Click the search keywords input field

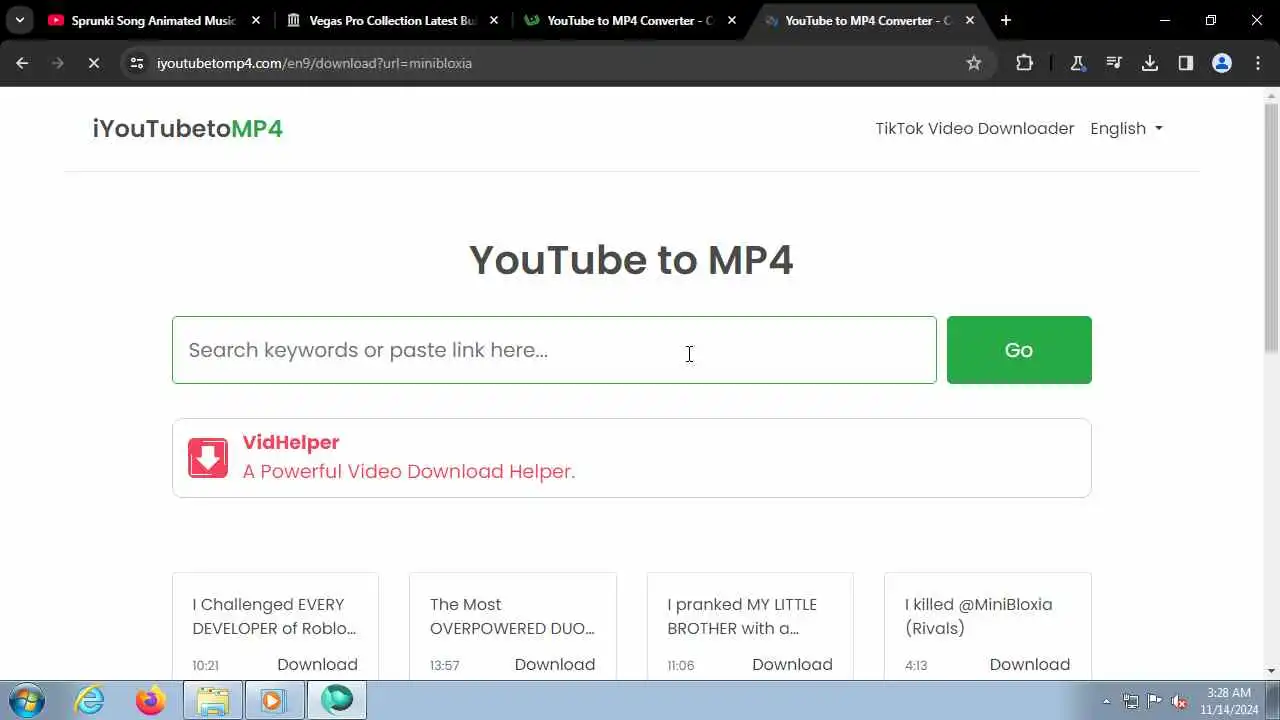(x=554, y=350)
